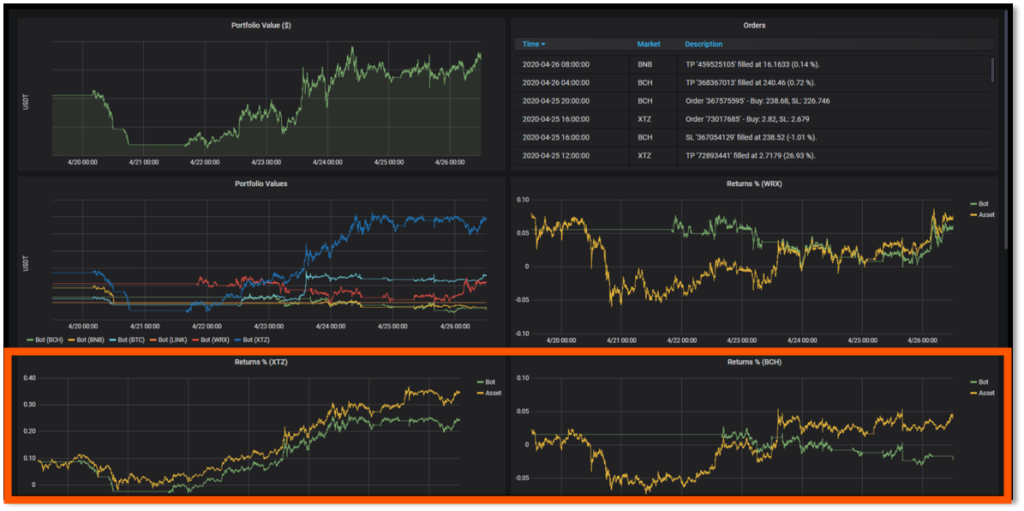Toggle Asset series in Returns % (BCH) legend
Image resolution: width=1024 pixels, height=511 pixels.
985,393
